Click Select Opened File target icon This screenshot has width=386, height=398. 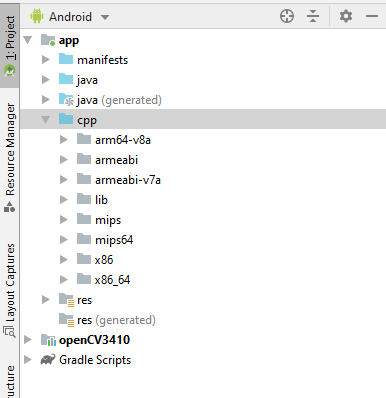[287, 16]
